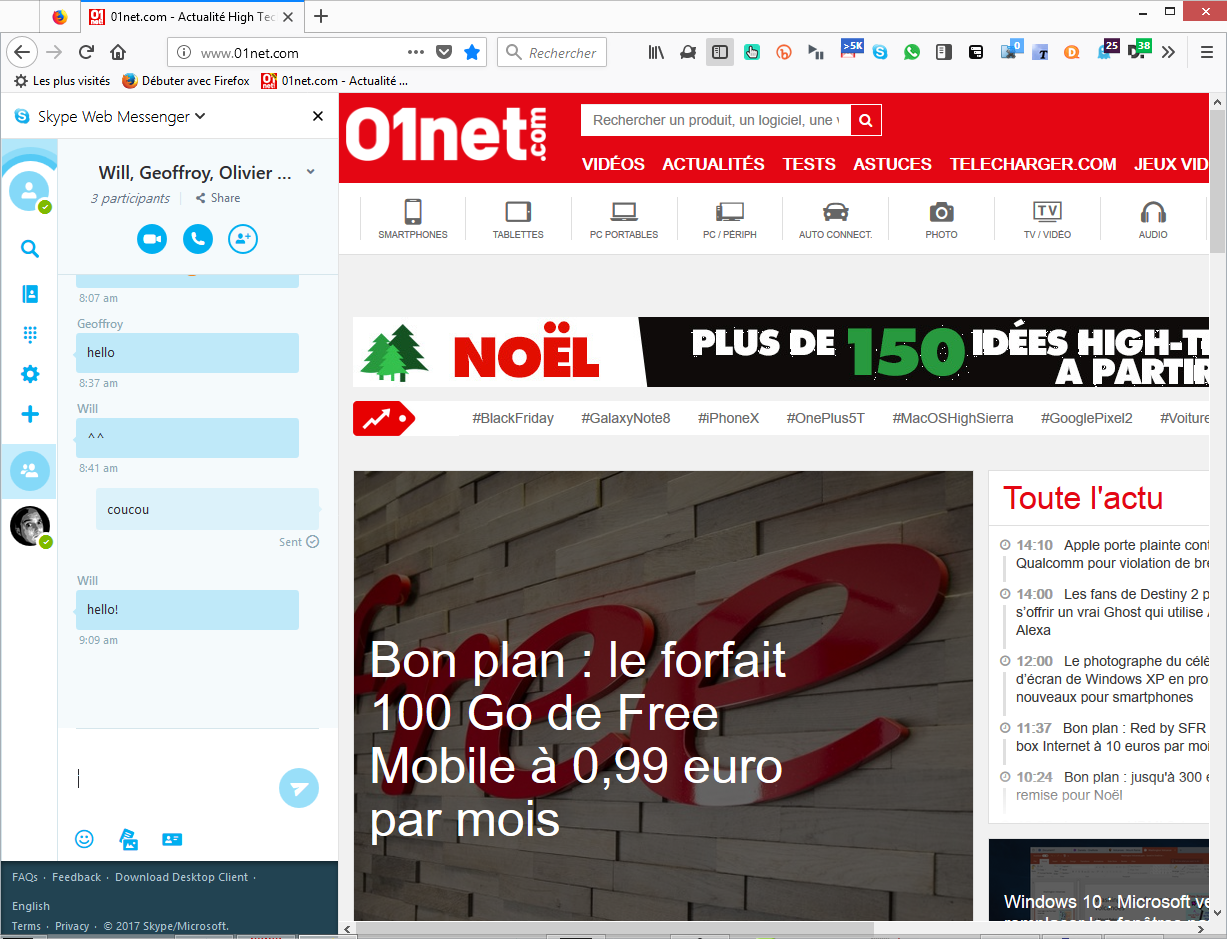Open the emoticon picker in Skype

tap(85, 838)
